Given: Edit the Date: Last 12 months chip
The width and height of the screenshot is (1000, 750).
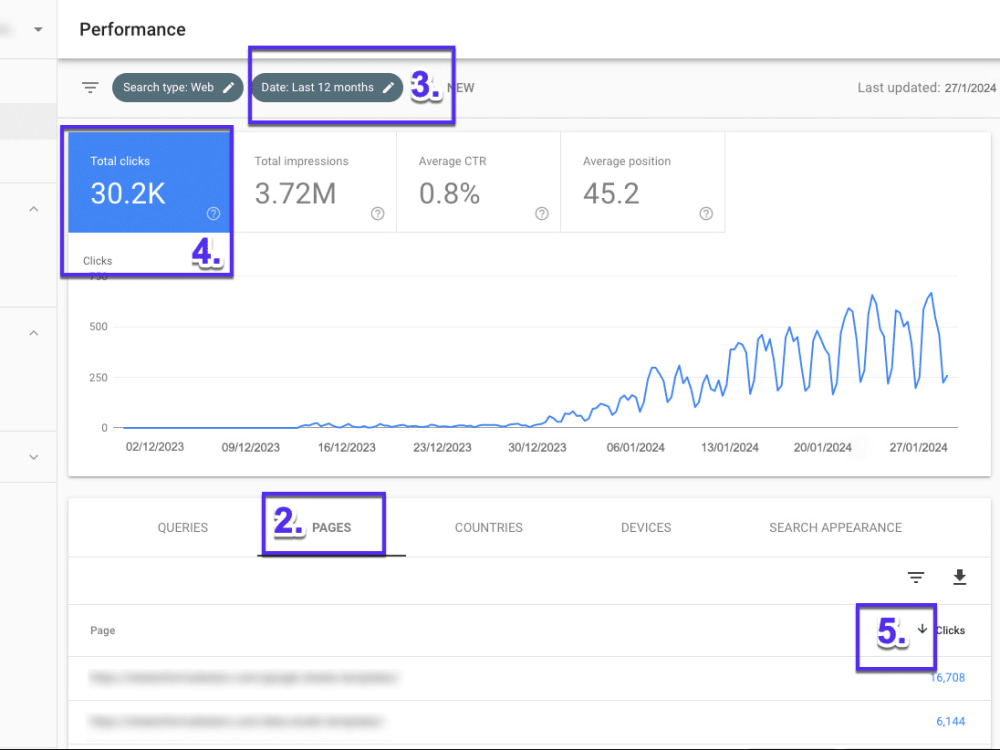Looking at the screenshot, I should [x=327, y=87].
